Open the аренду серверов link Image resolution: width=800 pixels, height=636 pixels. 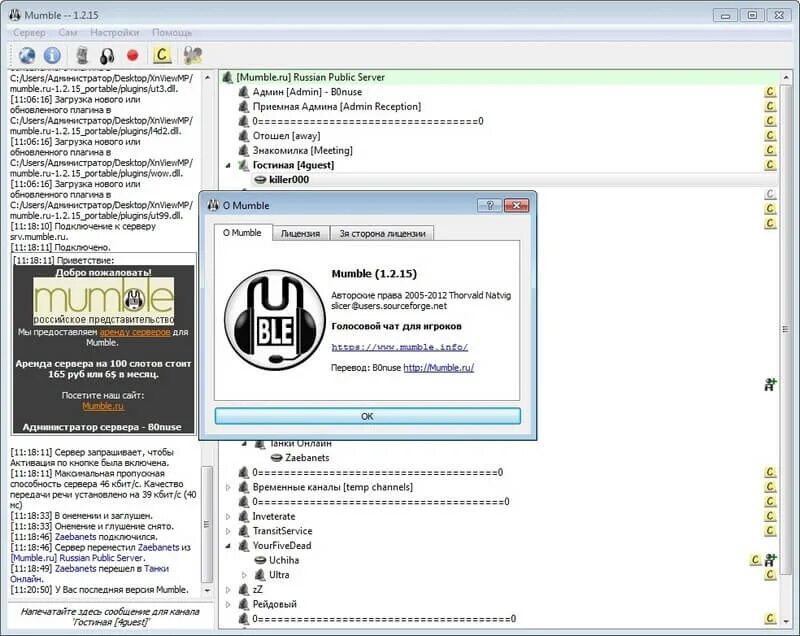(x=135, y=332)
